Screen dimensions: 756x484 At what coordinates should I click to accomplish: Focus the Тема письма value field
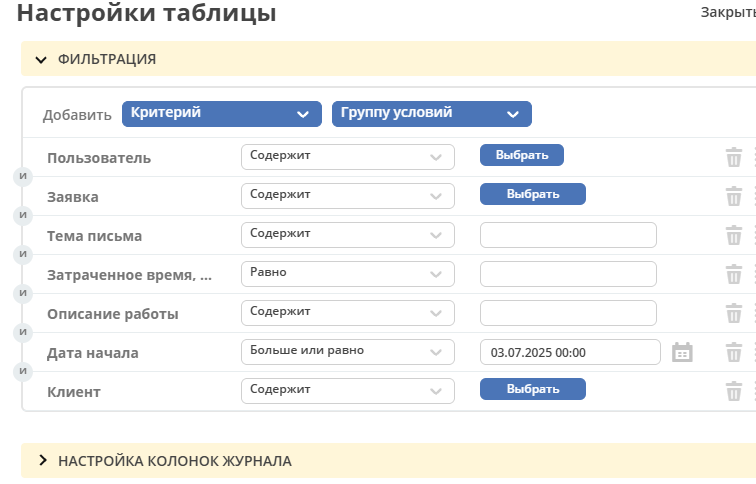point(568,235)
